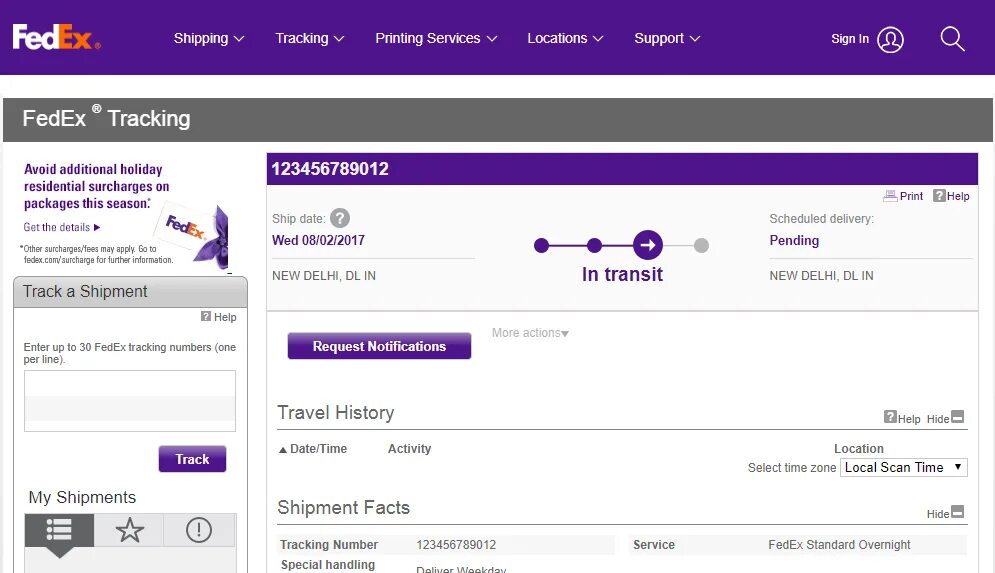Expand the More actions dropdown

tap(530, 333)
